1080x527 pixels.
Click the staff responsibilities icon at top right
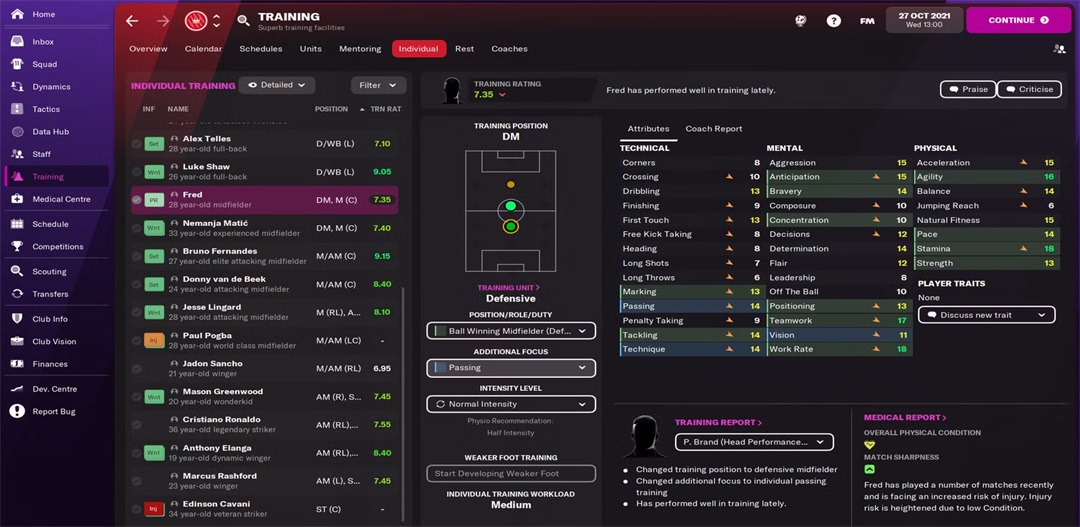click(1059, 49)
